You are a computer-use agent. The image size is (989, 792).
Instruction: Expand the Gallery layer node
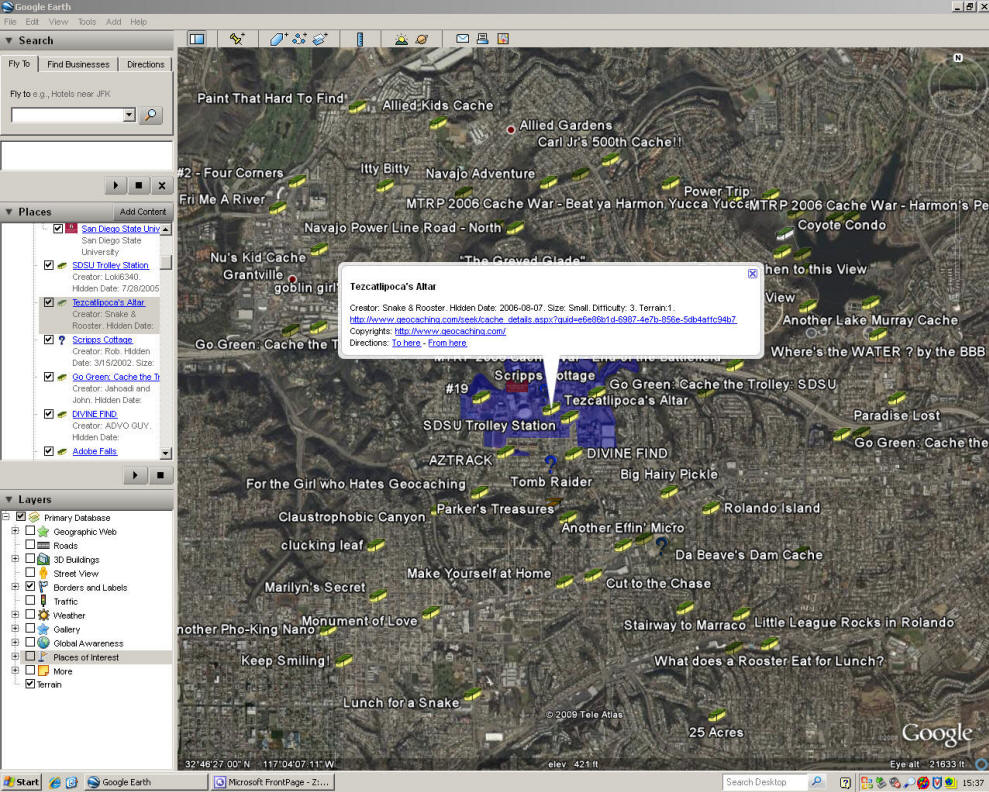15,629
